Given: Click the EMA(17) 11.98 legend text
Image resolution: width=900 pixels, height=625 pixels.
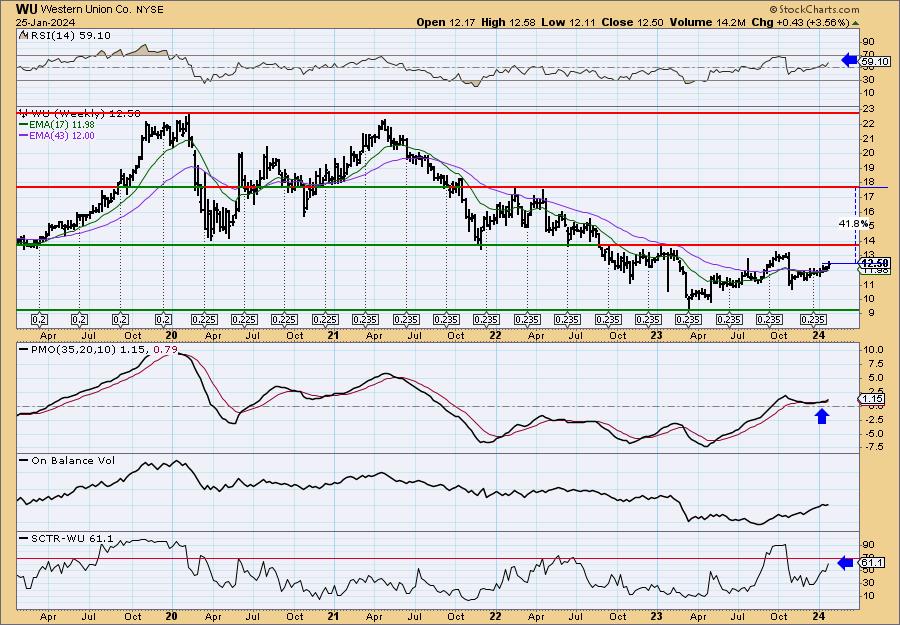Looking at the screenshot, I should point(61,125).
